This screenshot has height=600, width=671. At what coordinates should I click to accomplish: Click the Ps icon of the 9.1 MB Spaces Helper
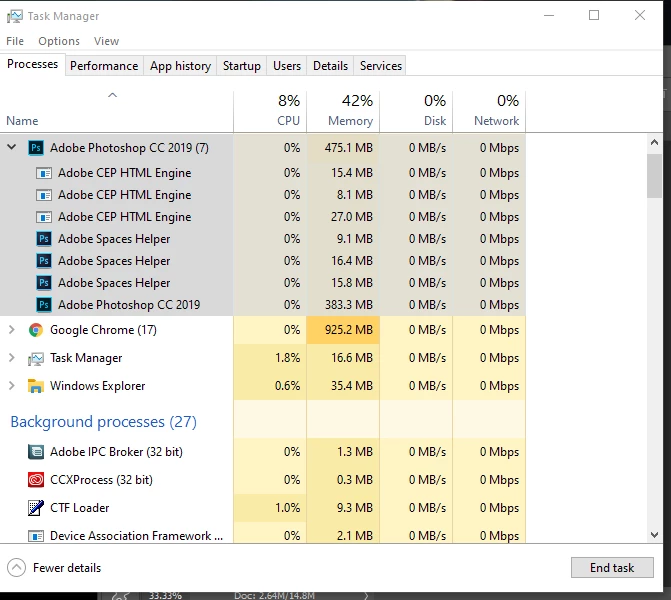click(44, 239)
